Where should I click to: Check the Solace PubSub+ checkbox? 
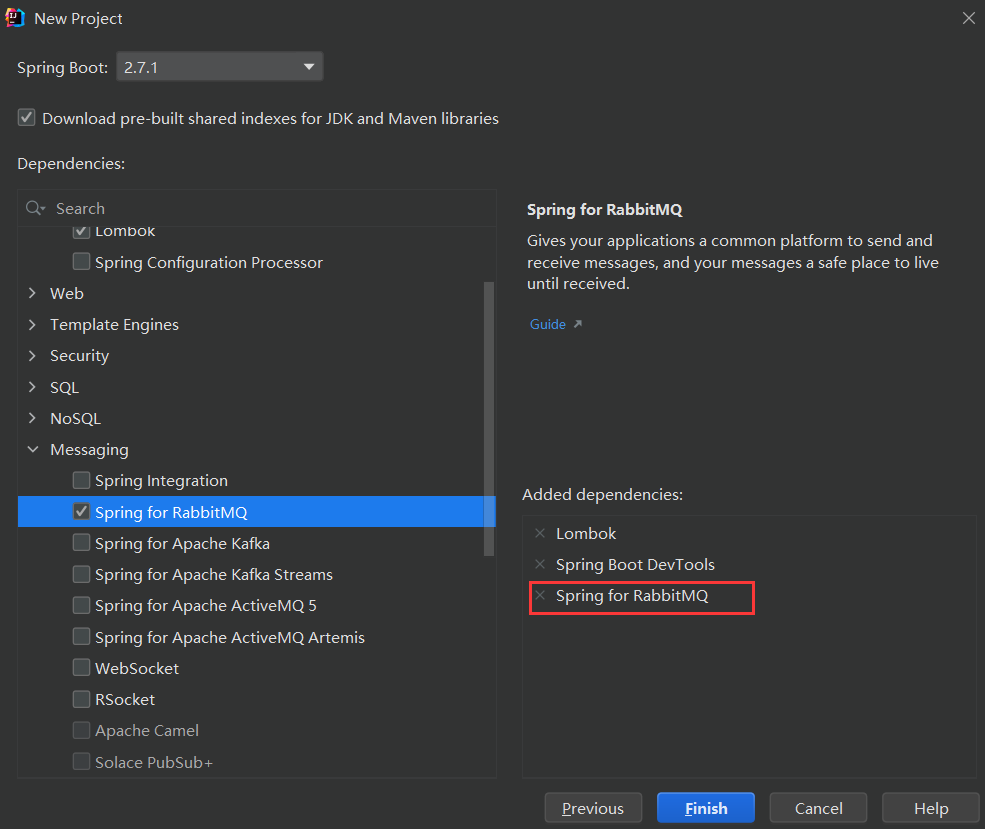pyautogui.click(x=81, y=761)
